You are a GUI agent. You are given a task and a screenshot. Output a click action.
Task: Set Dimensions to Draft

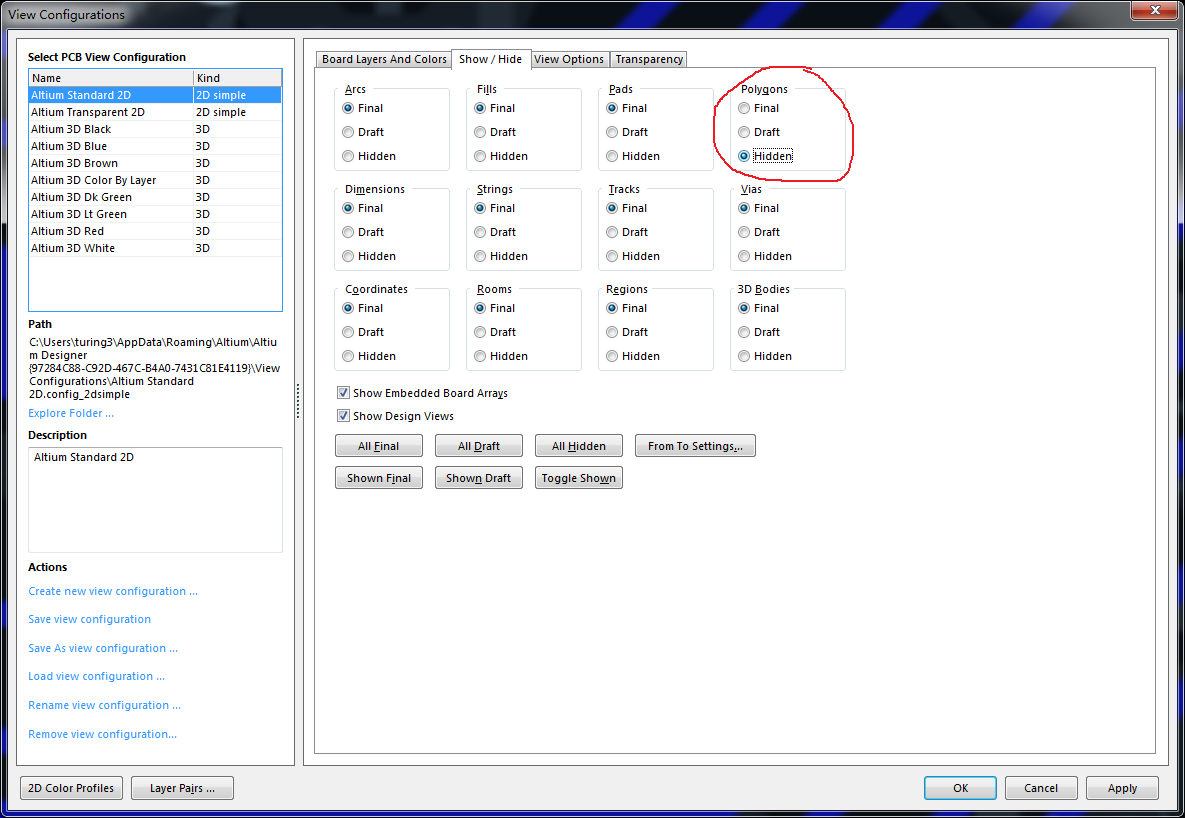click(x=348, y=232)
